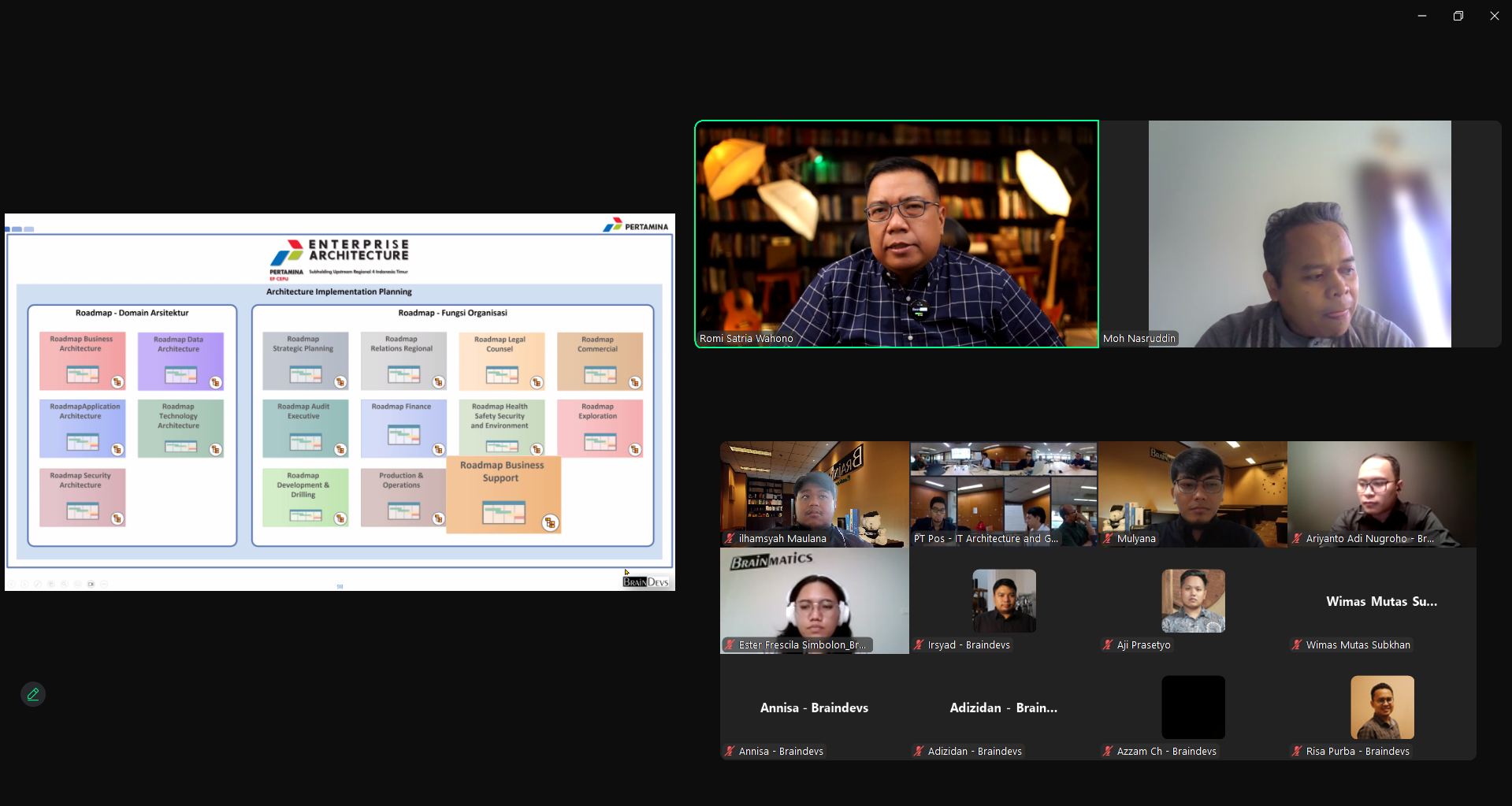Click muted microphone icon beside Mulyana
Image resolution: width=1512 pixels, height=806 pixels.
1108,539
